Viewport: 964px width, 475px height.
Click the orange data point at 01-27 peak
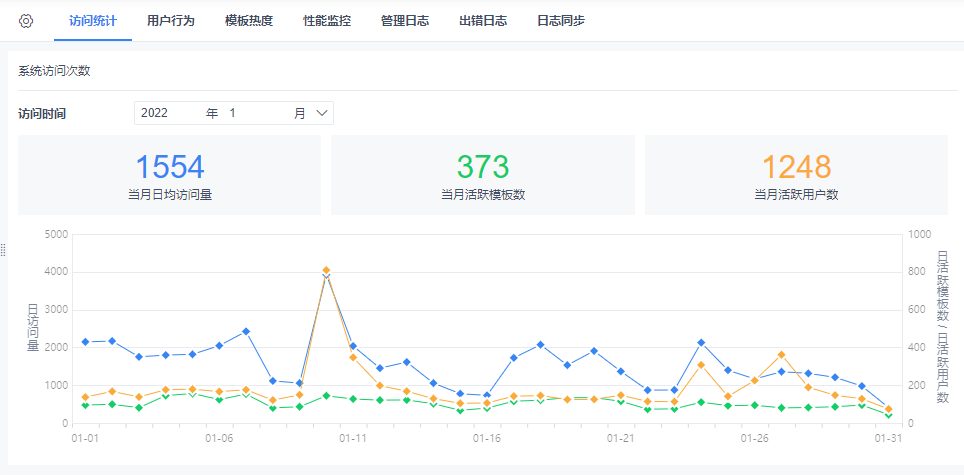tap(781, 355)
